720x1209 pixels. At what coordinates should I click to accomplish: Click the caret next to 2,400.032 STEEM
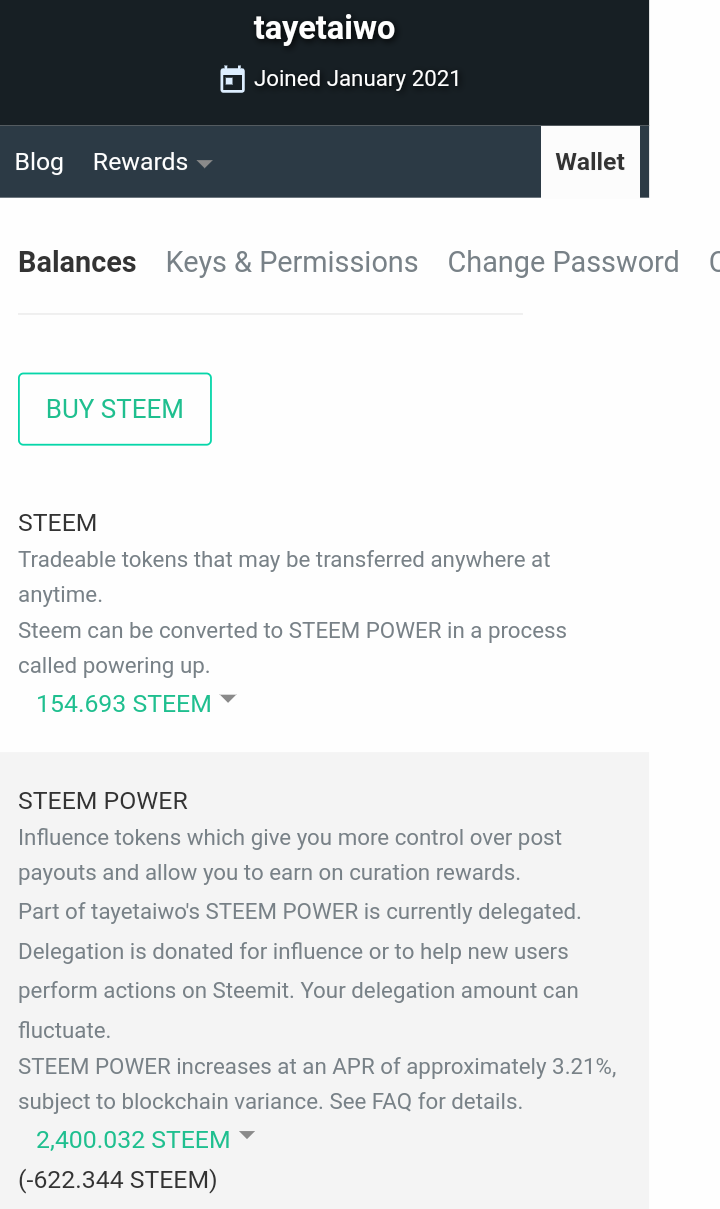click(x=247, y=1136)
